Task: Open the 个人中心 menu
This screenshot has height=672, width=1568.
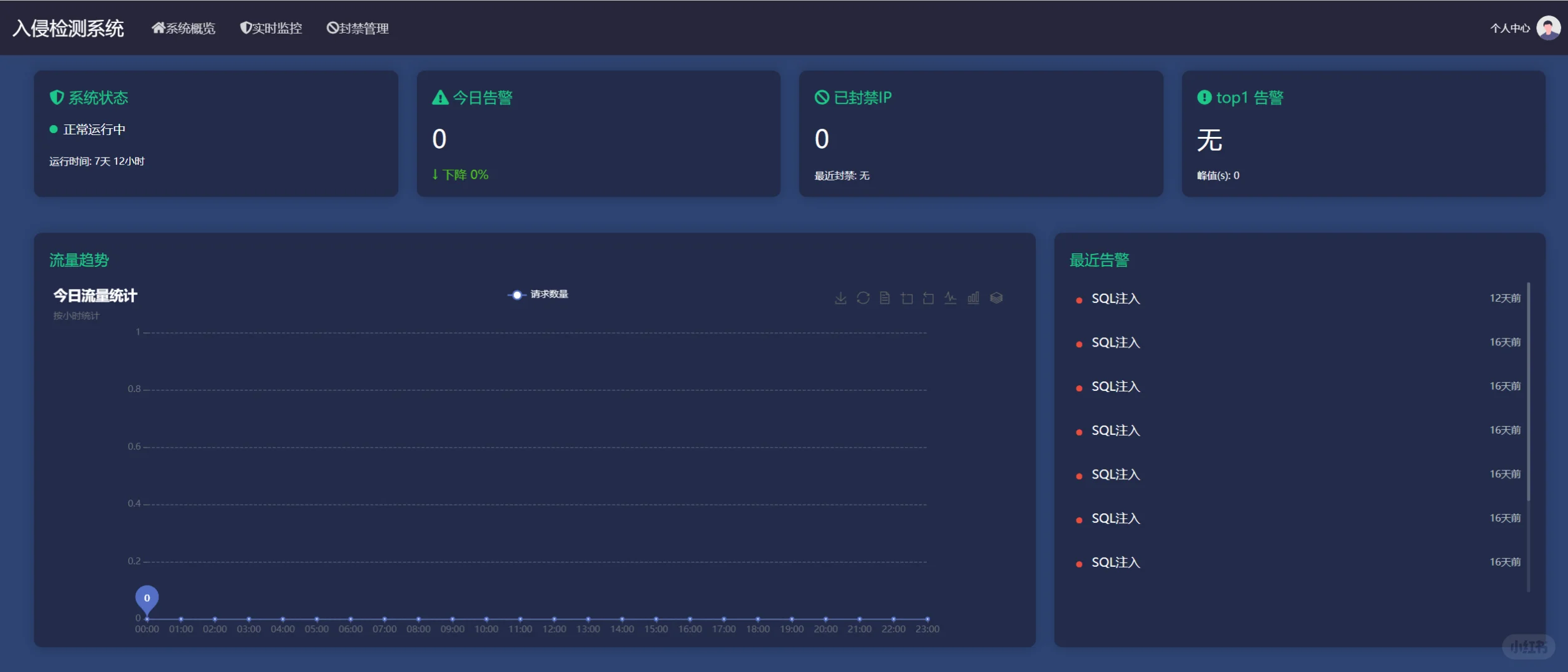Action: pyautogui.click(x=1509, y=28)
